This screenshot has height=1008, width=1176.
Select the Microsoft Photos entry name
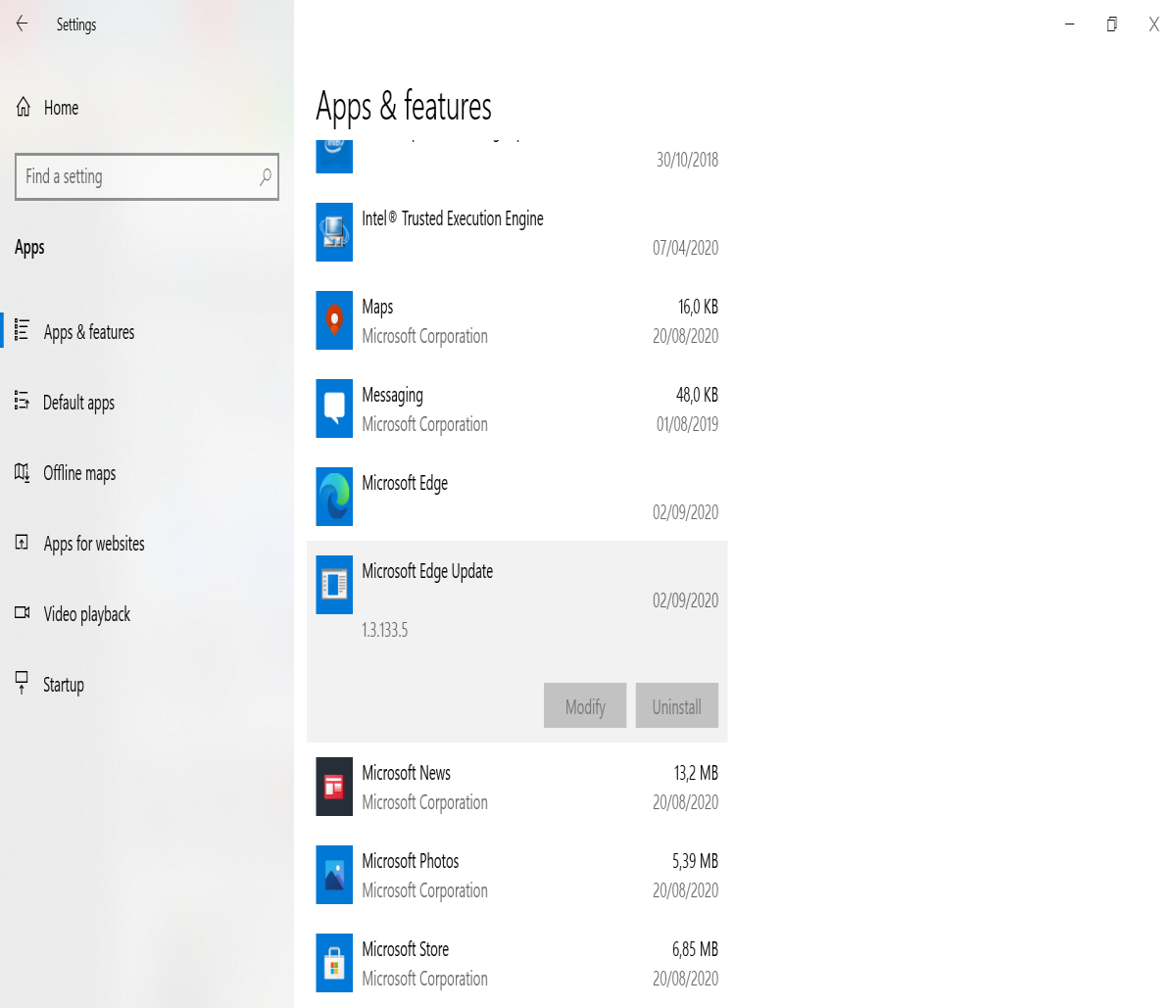coord(410,861)
